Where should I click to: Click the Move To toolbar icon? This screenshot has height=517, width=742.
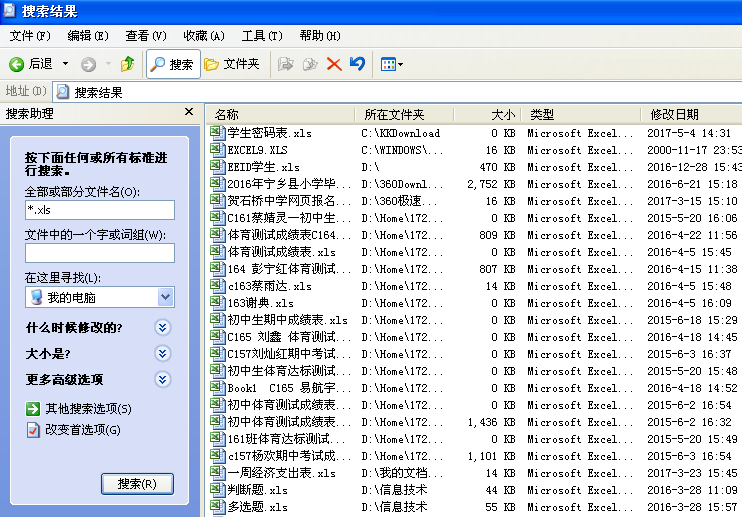click(x=285, y=64)
